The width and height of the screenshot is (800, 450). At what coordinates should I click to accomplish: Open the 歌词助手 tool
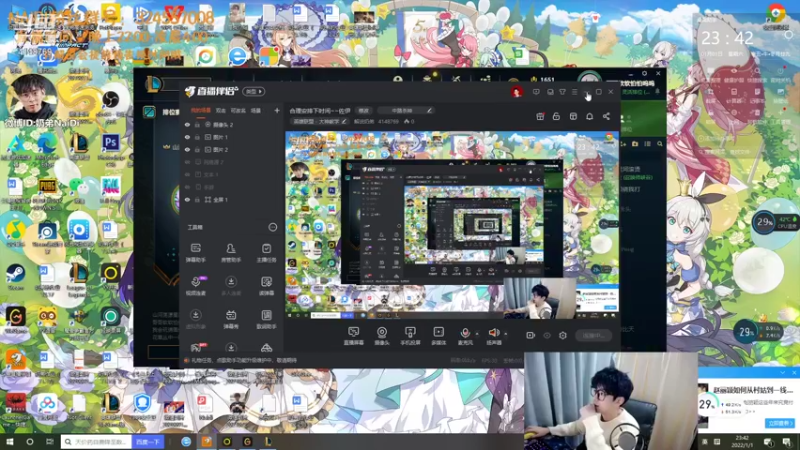pyautogui.click(x=266, y=319)
